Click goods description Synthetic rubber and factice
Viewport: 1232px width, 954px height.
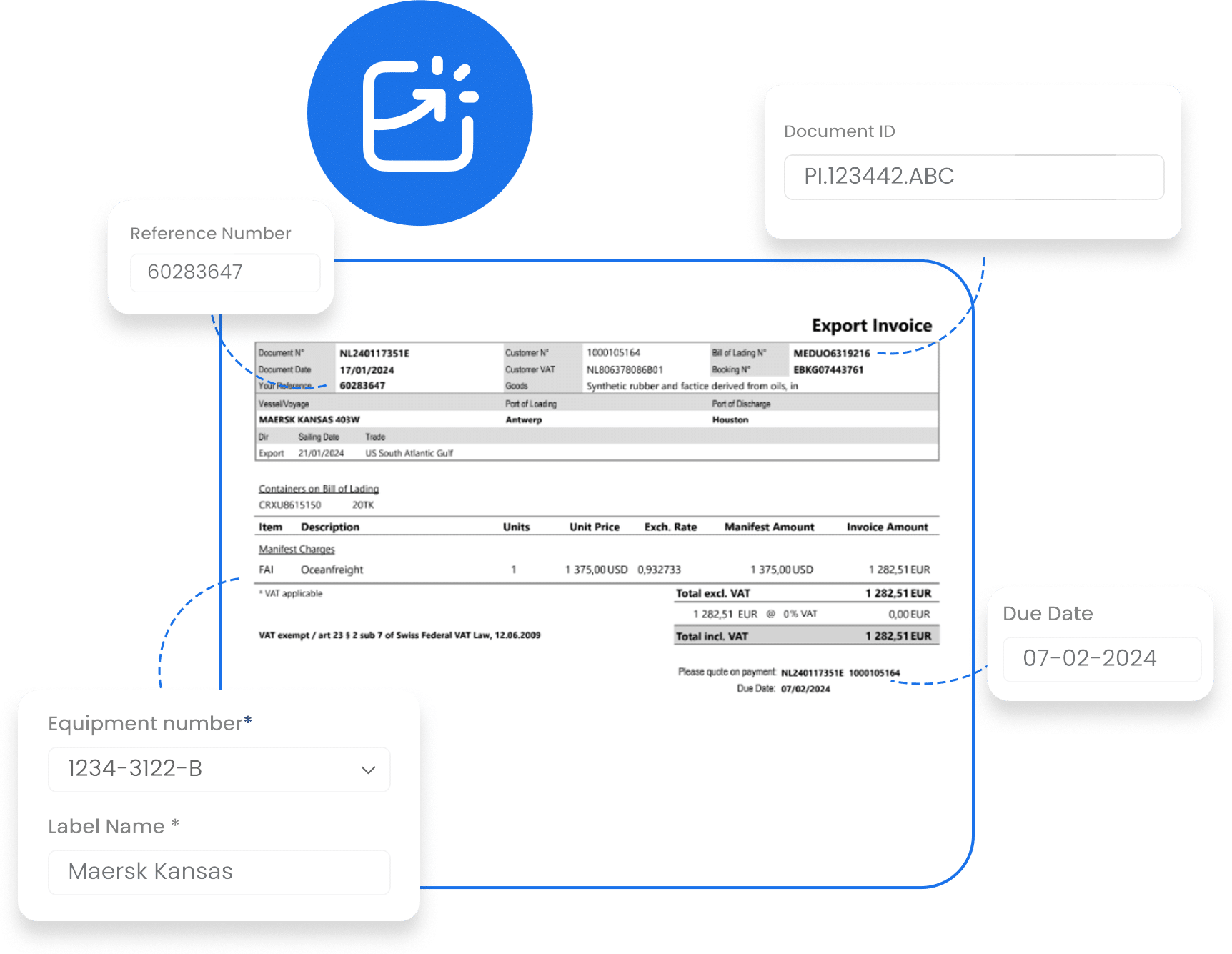tap(692, 386)
